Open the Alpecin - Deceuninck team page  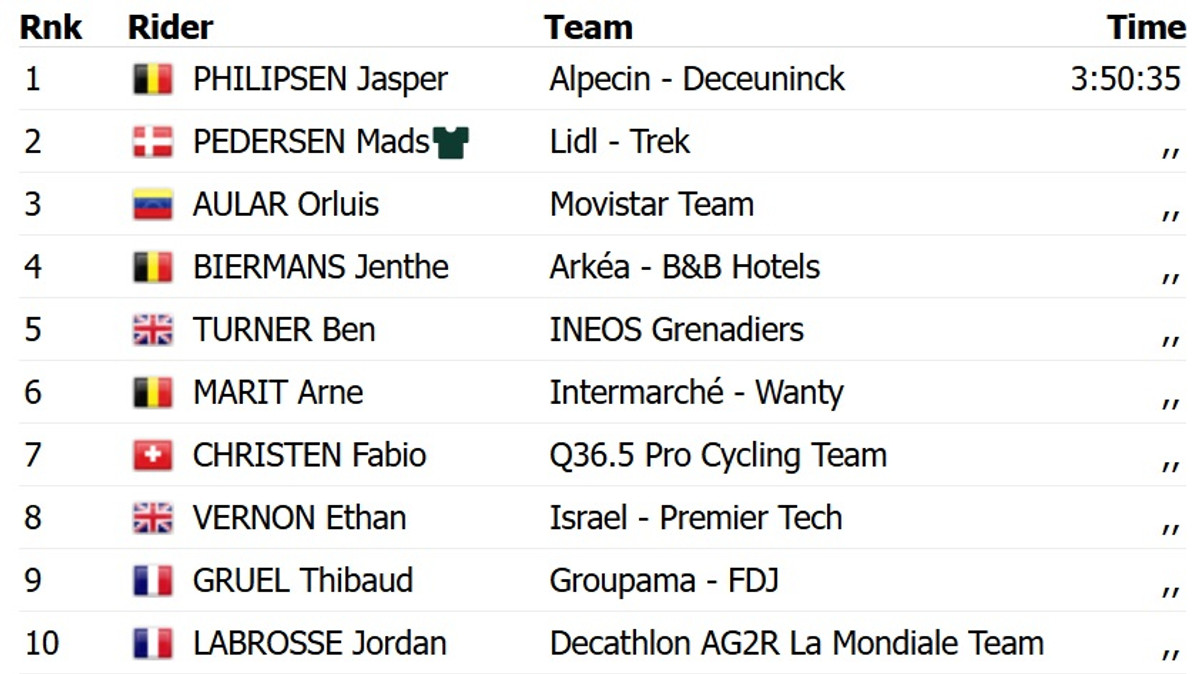point(697,79)
